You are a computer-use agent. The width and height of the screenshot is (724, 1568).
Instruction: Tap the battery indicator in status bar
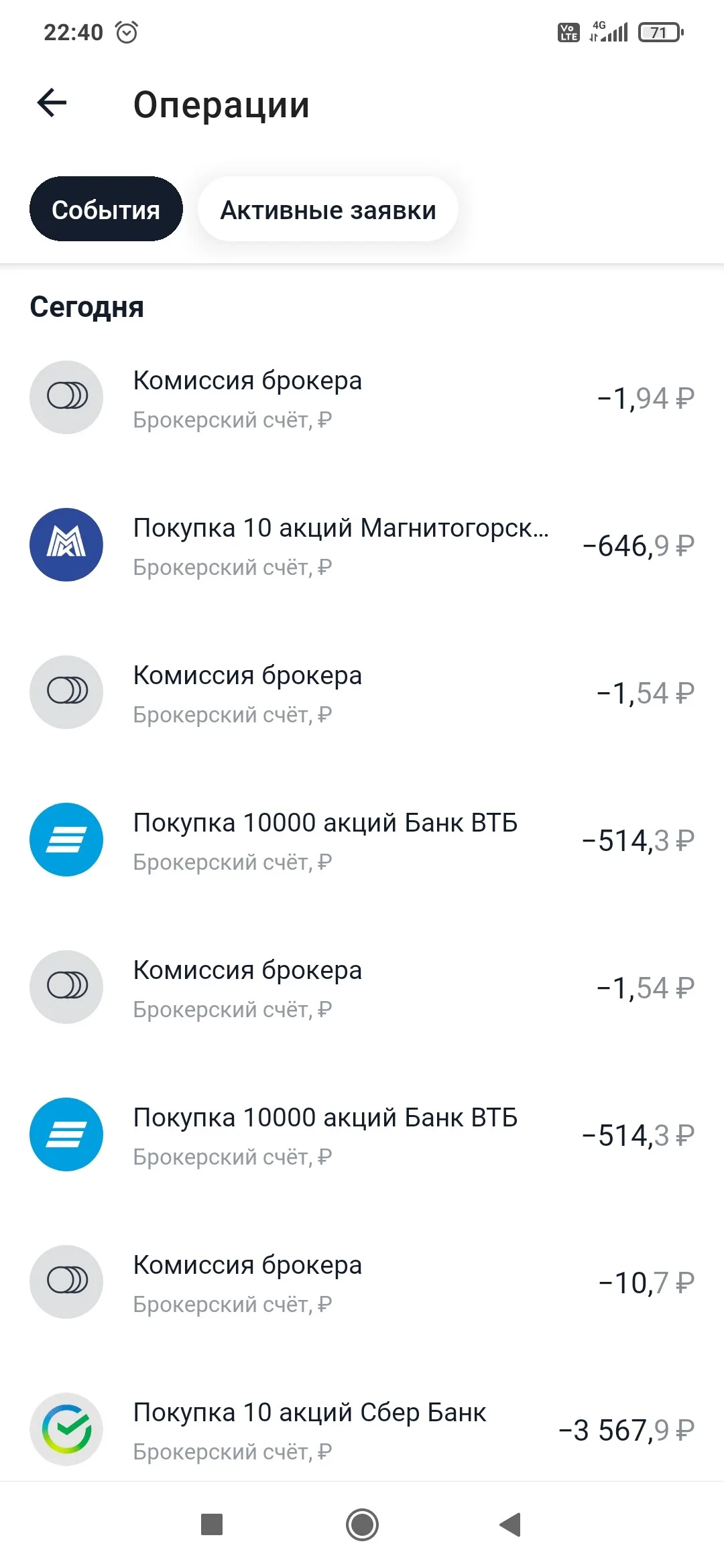coord(661,32)
